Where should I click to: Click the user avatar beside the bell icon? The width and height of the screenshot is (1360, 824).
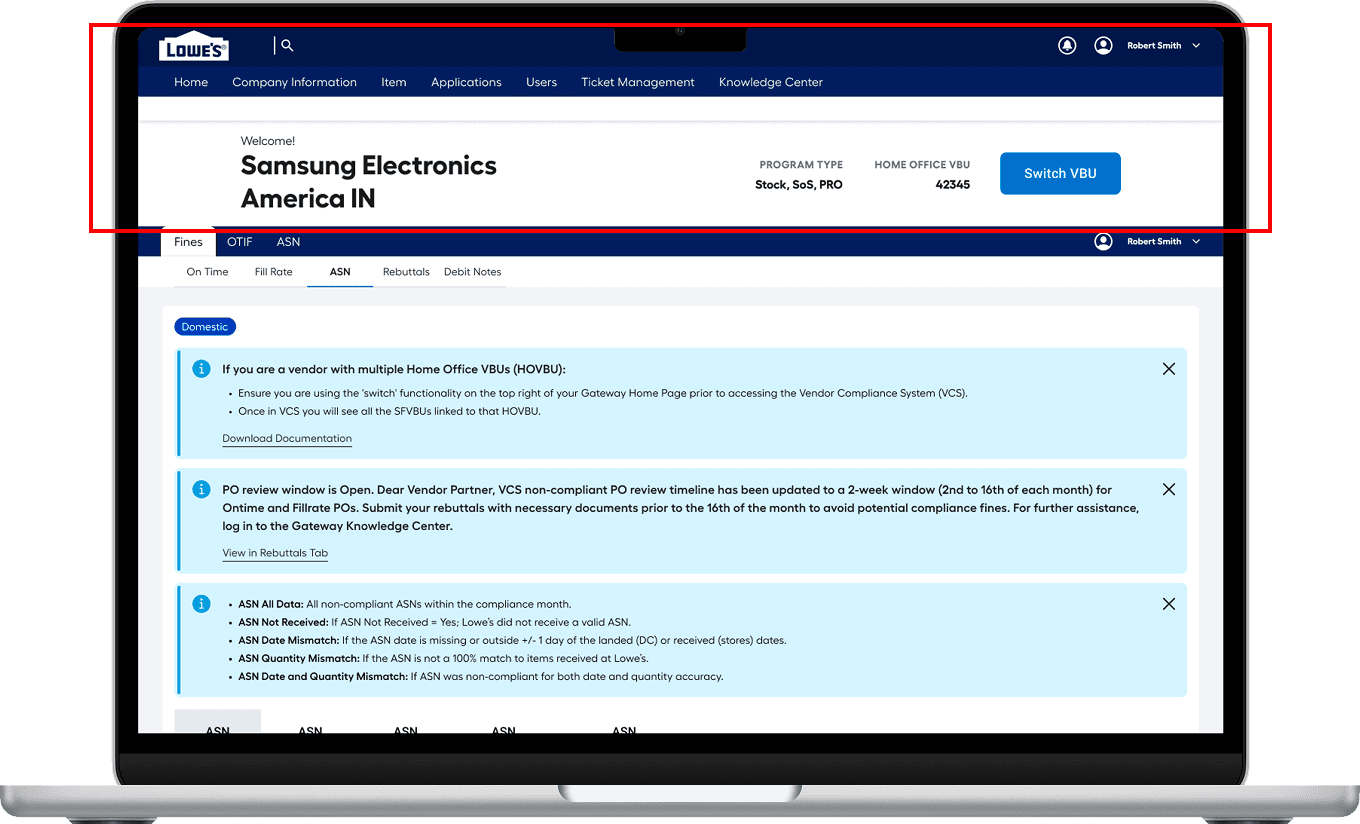pos(1103,45)
